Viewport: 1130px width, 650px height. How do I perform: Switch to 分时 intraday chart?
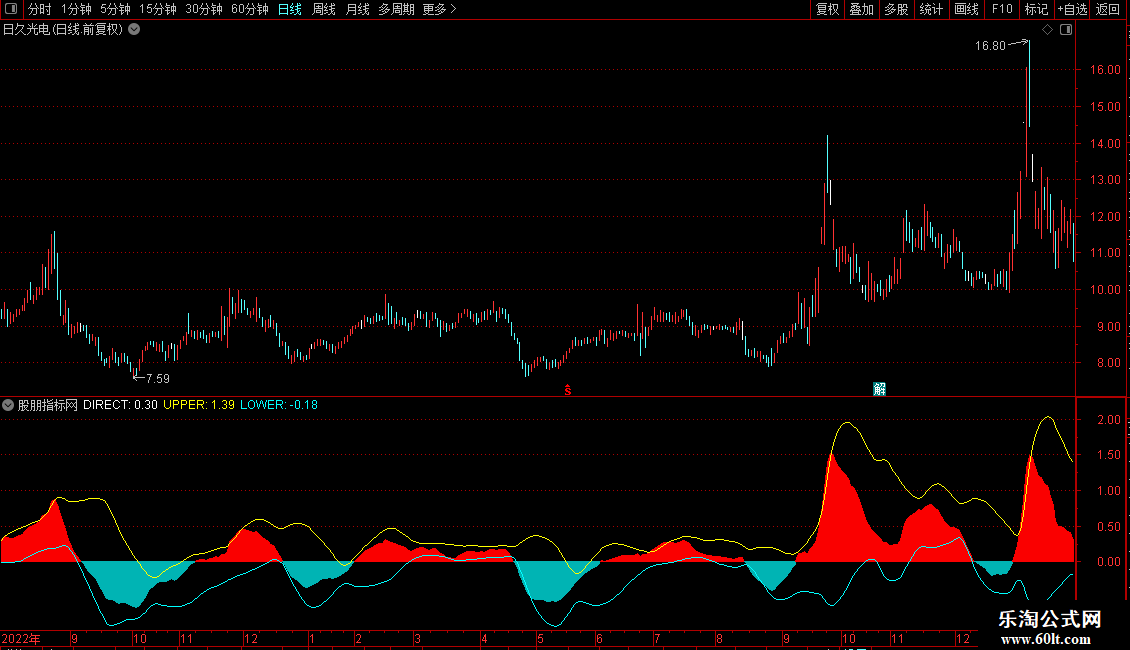(40, 9)
